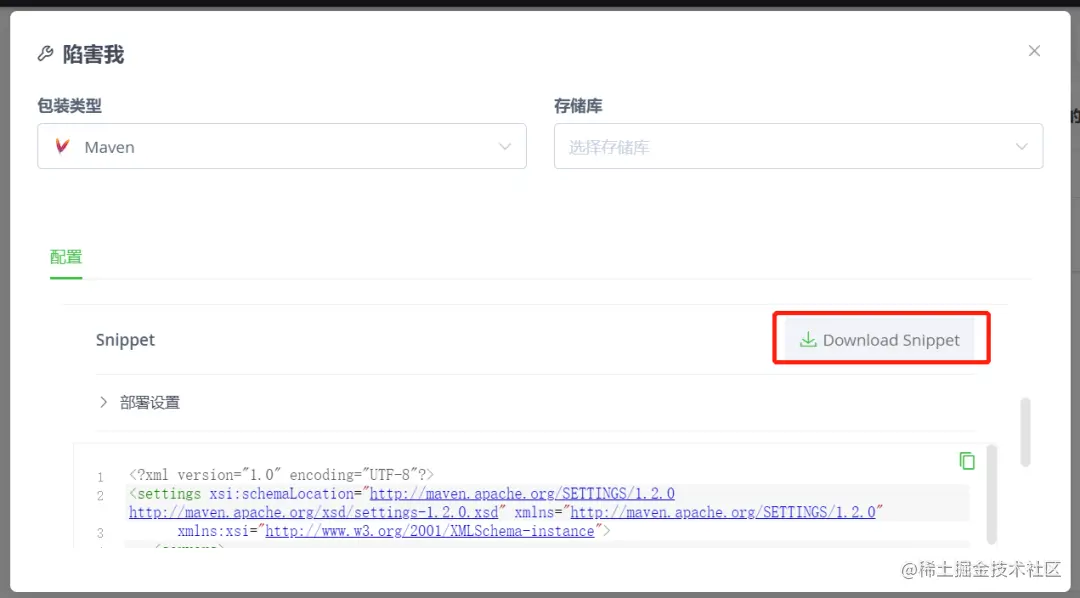
Task: Switch to the 配置 tab
Action: coord(66,258)
